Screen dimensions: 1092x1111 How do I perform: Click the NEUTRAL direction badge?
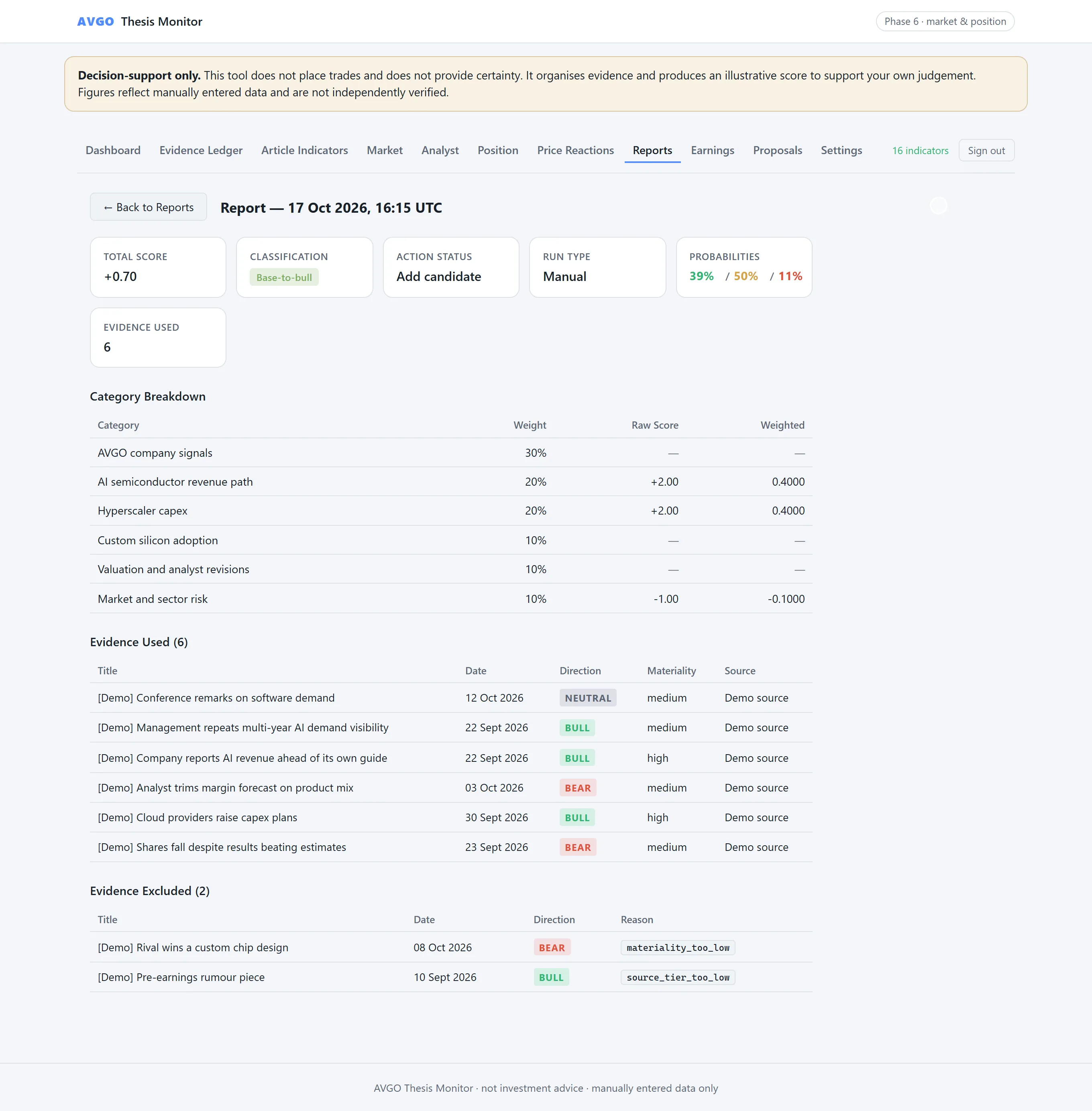(x=588, y=698)
